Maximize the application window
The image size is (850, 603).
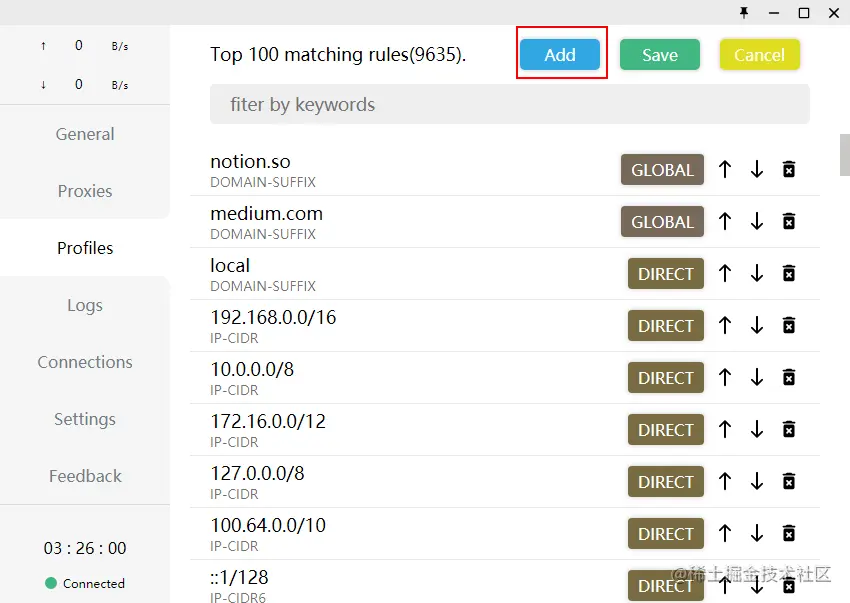click(804, 12)
